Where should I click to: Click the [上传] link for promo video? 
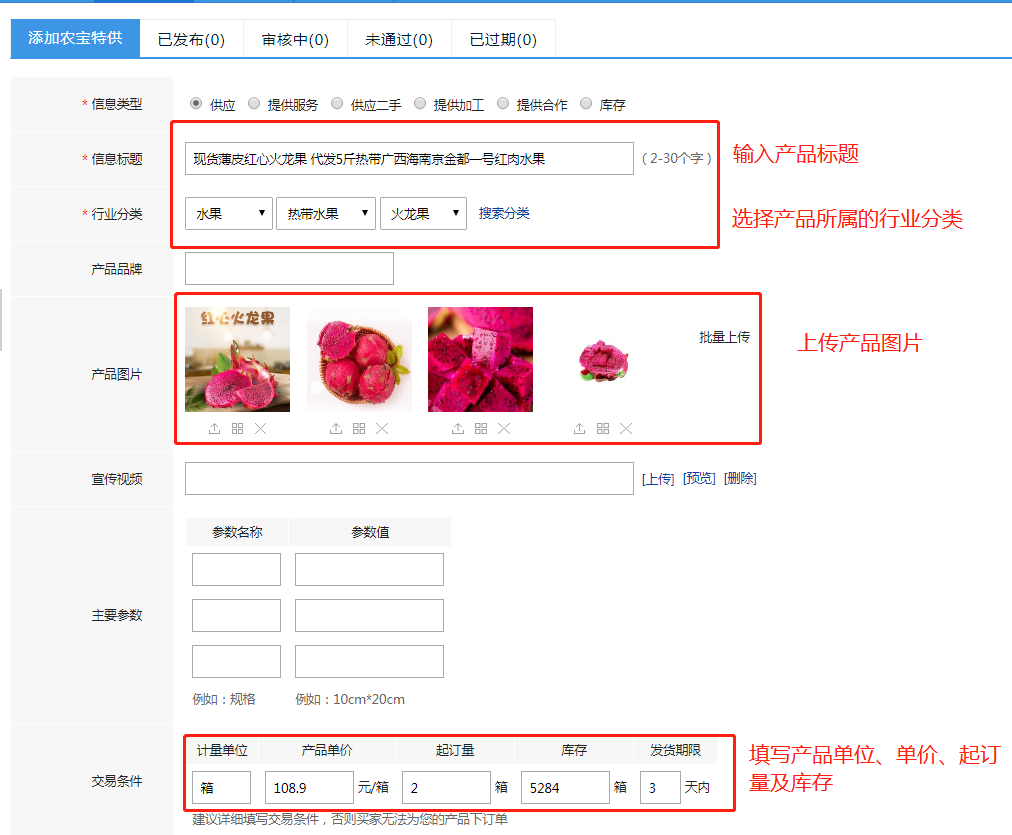[x=657, y=479]
